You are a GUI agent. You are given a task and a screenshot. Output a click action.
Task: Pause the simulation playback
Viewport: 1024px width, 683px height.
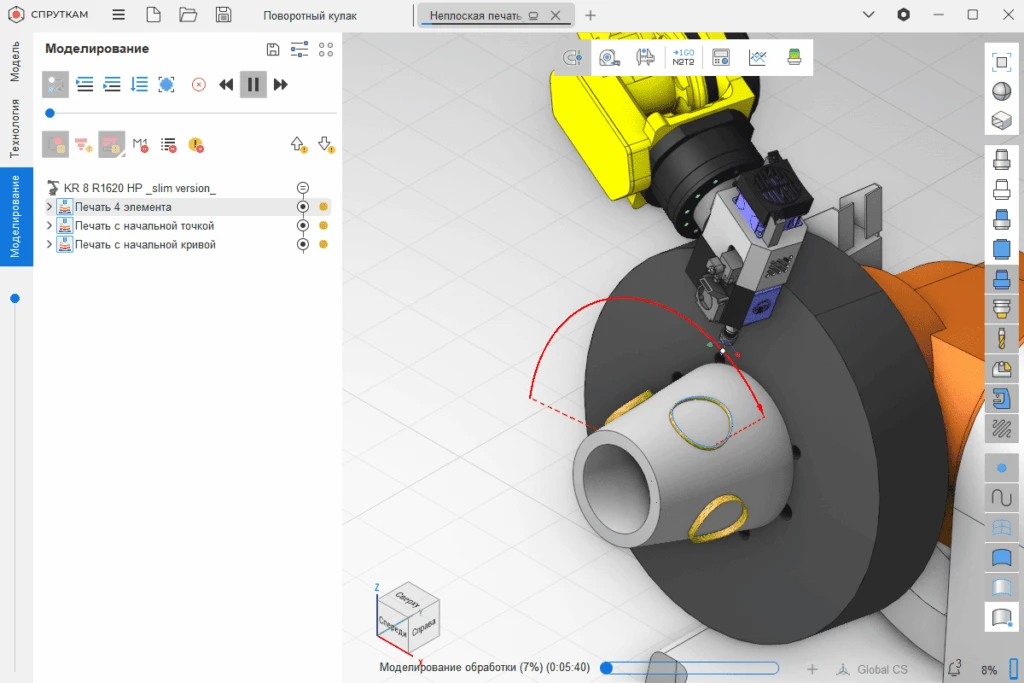click(x=253, y=85)
